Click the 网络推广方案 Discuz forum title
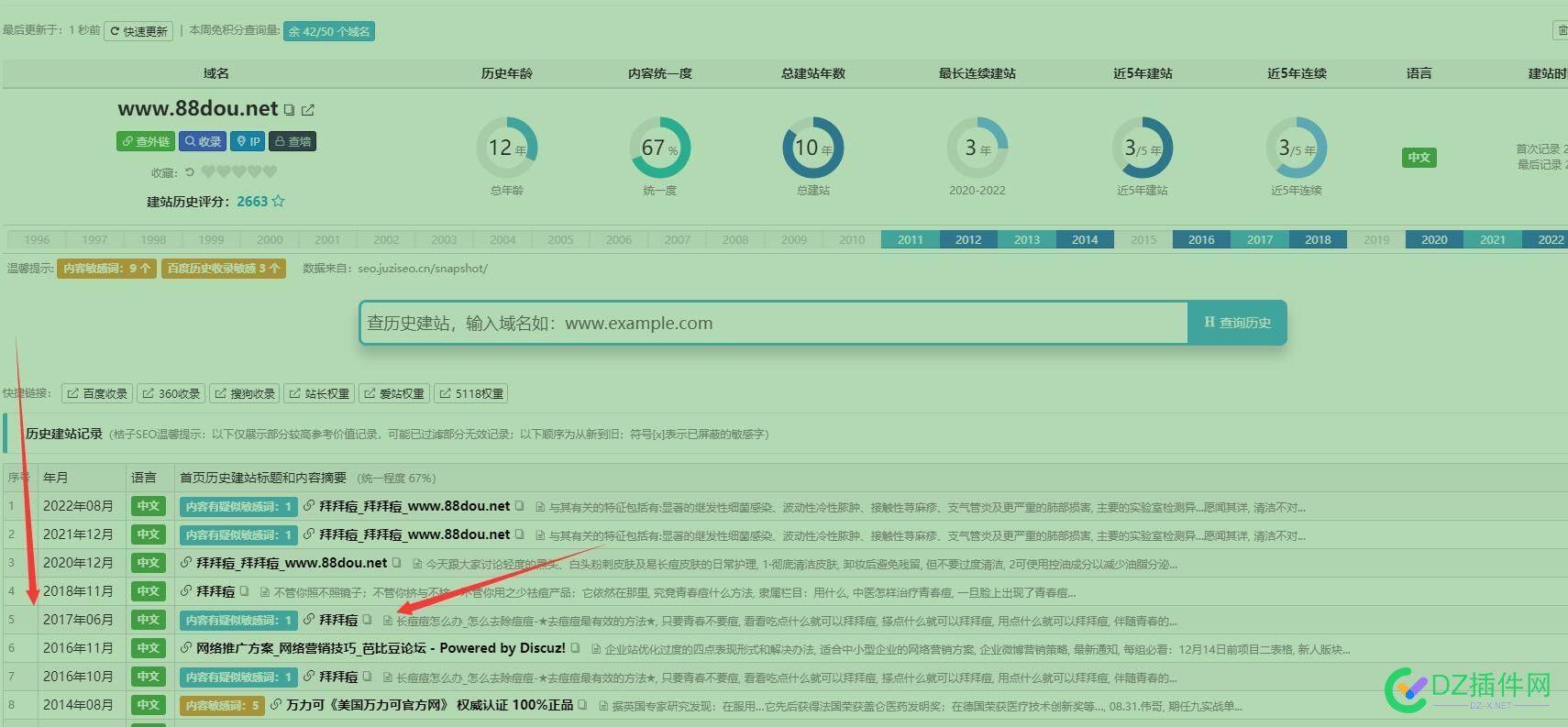 tap(381, 648)
